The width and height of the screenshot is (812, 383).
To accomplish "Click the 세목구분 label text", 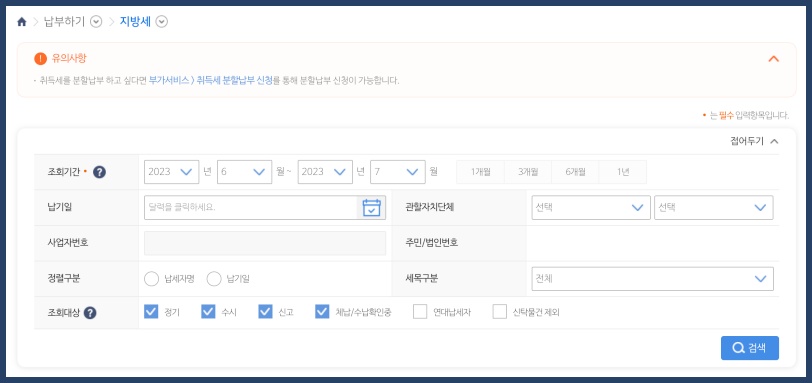I will point(422,279).
